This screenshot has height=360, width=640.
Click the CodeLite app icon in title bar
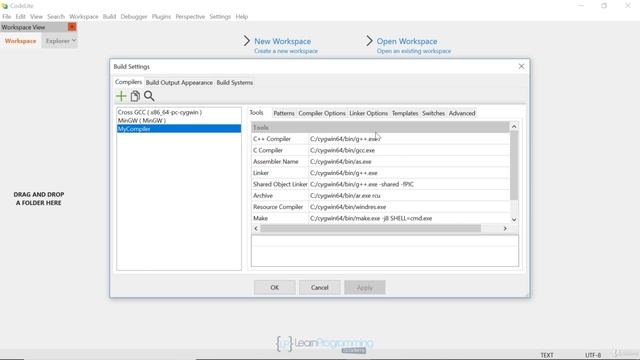tap(4, 6)
